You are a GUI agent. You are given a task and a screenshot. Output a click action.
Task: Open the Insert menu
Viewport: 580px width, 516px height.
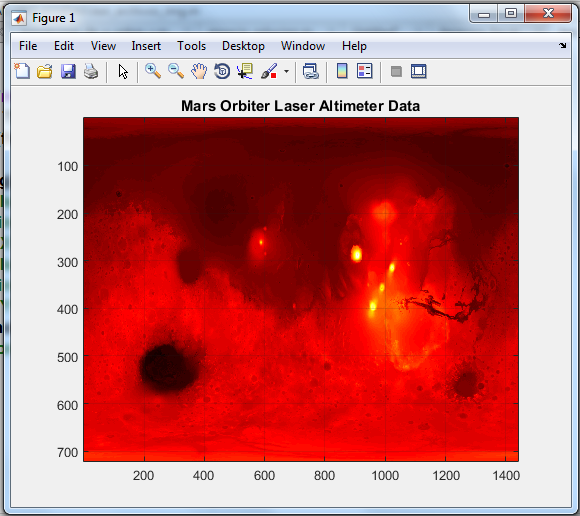(x=146, y=46)
